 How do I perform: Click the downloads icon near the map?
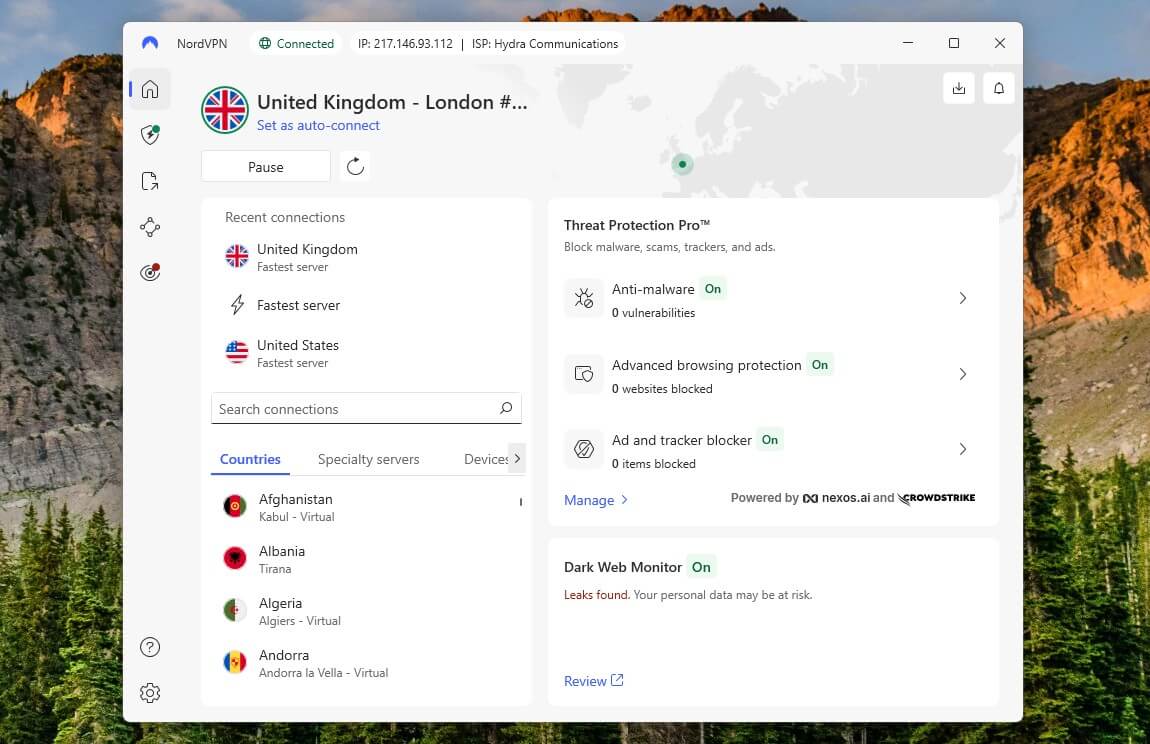pyautogui.click(x=959, y=88)
